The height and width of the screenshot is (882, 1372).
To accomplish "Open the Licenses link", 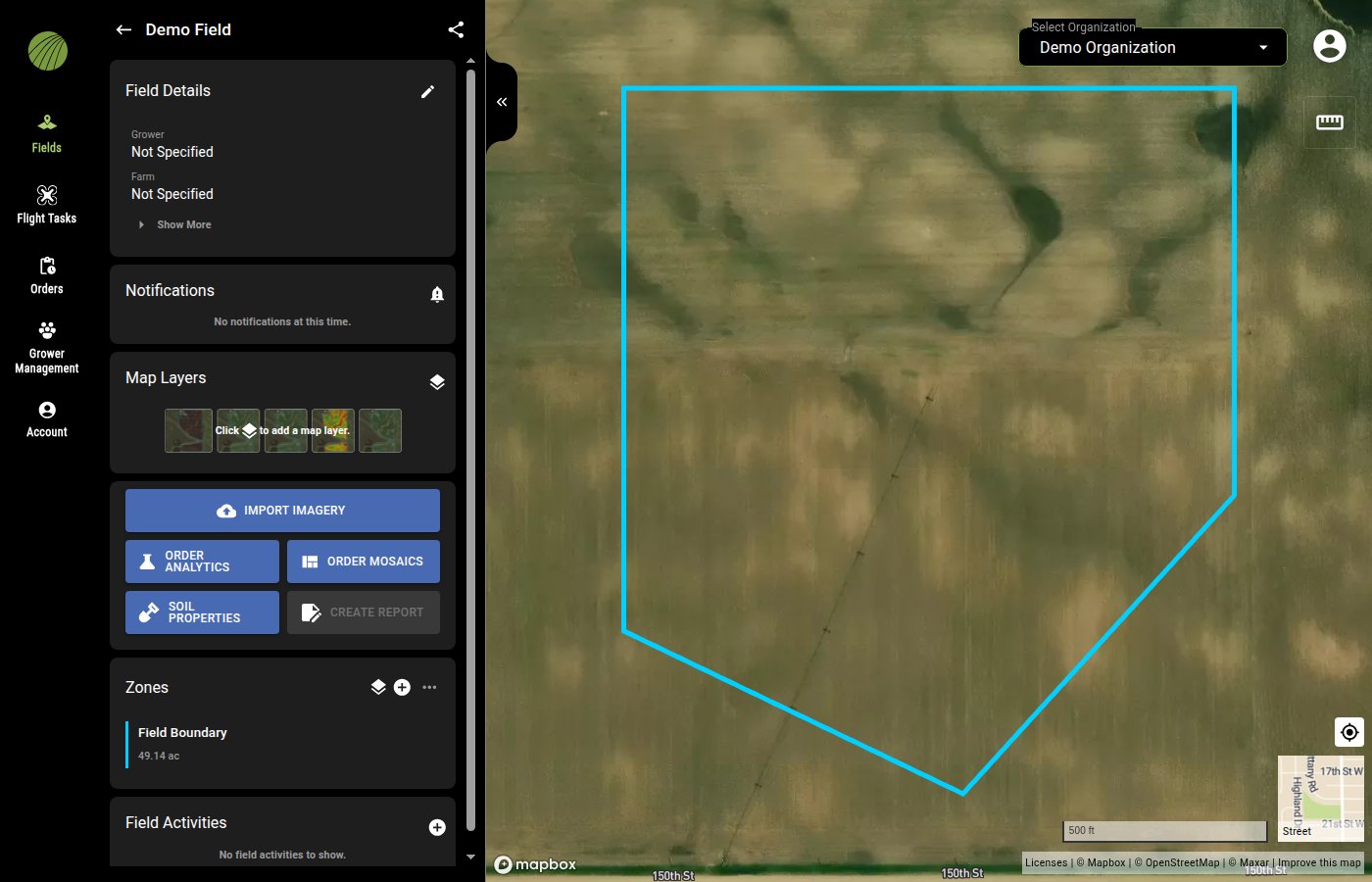I will [1046, 863].
